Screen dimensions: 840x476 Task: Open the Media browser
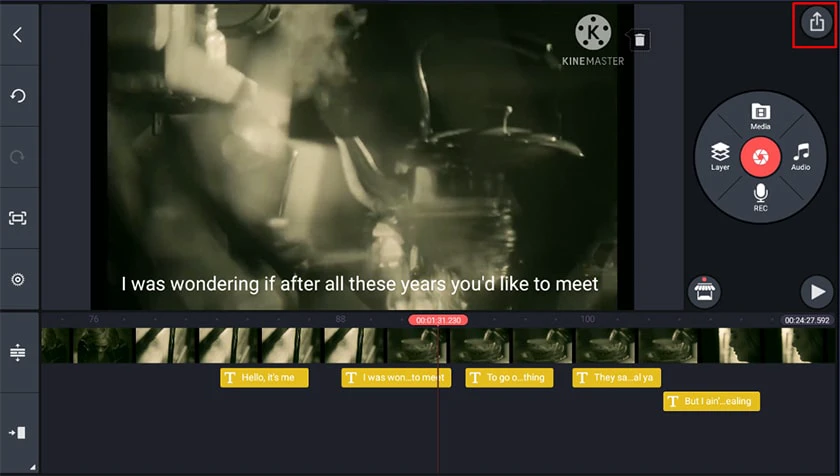(760, 116)
